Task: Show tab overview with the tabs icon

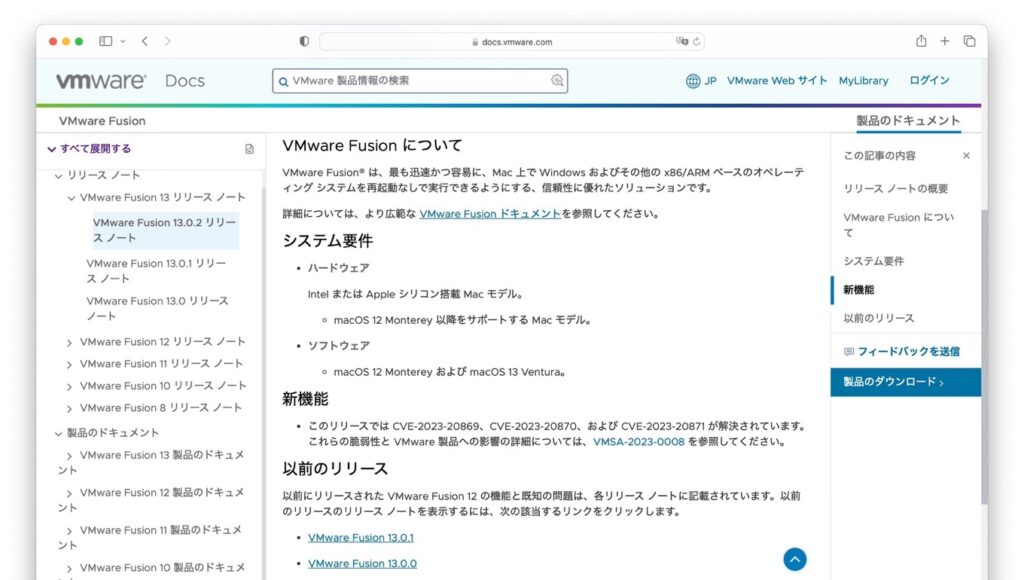Action: pos(968,41)
